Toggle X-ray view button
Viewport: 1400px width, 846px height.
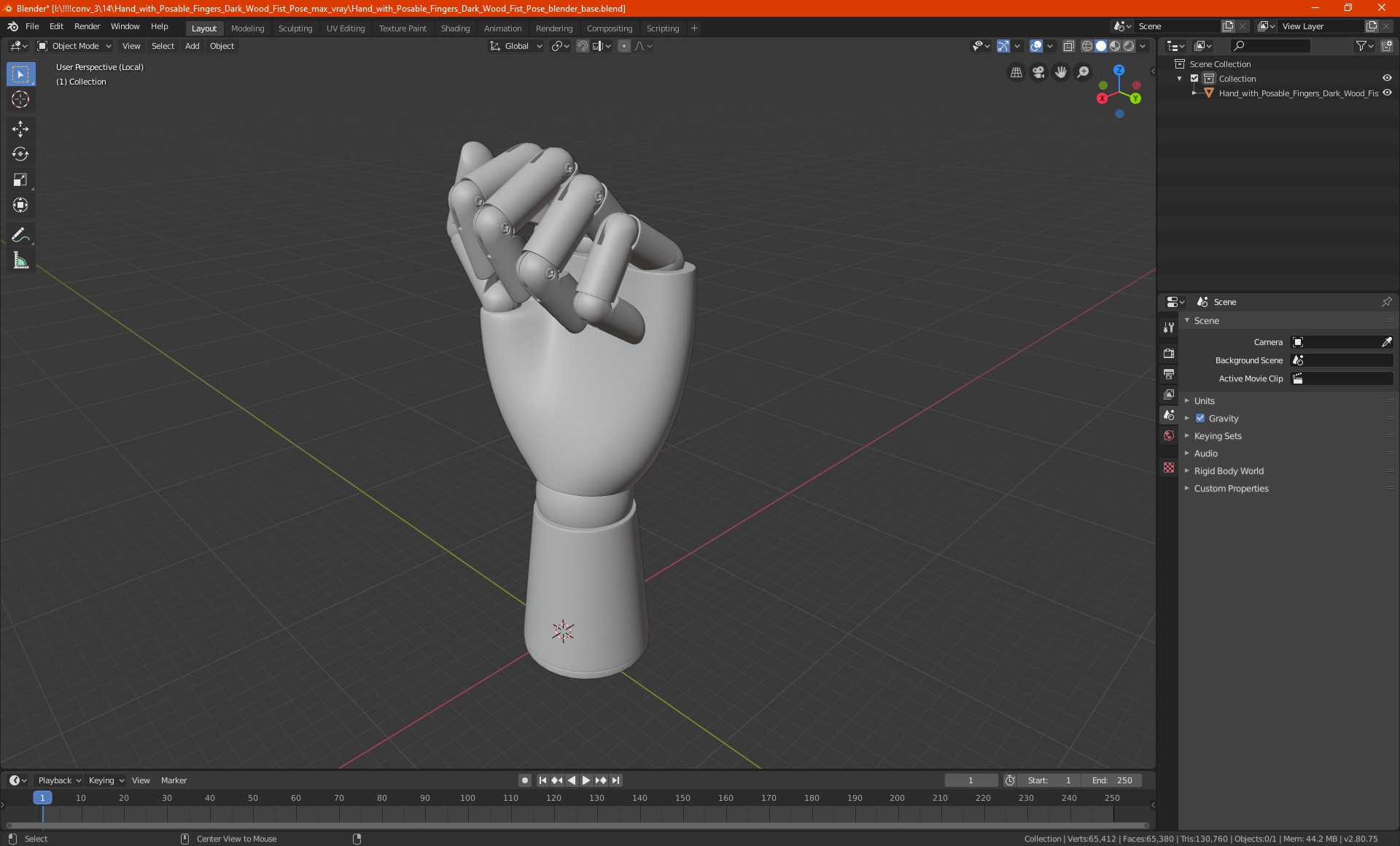[1068, 46]
